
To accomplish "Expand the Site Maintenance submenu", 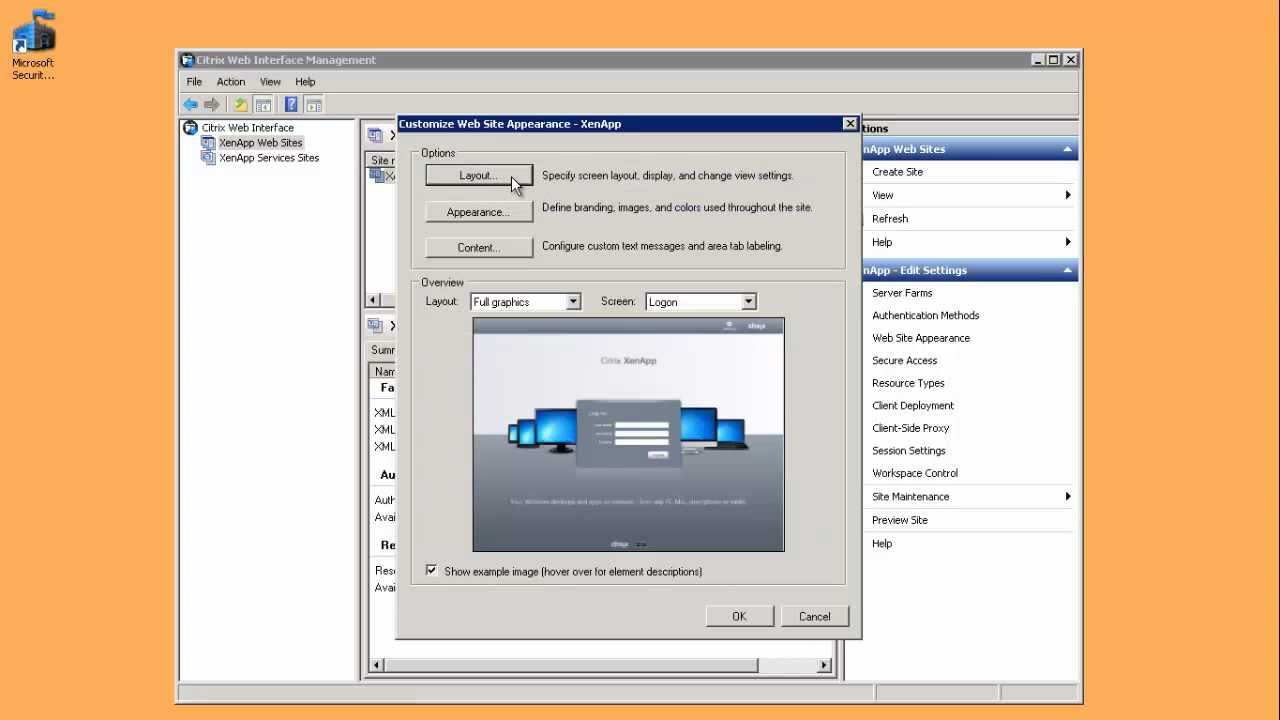I will tap(1067, 496).
